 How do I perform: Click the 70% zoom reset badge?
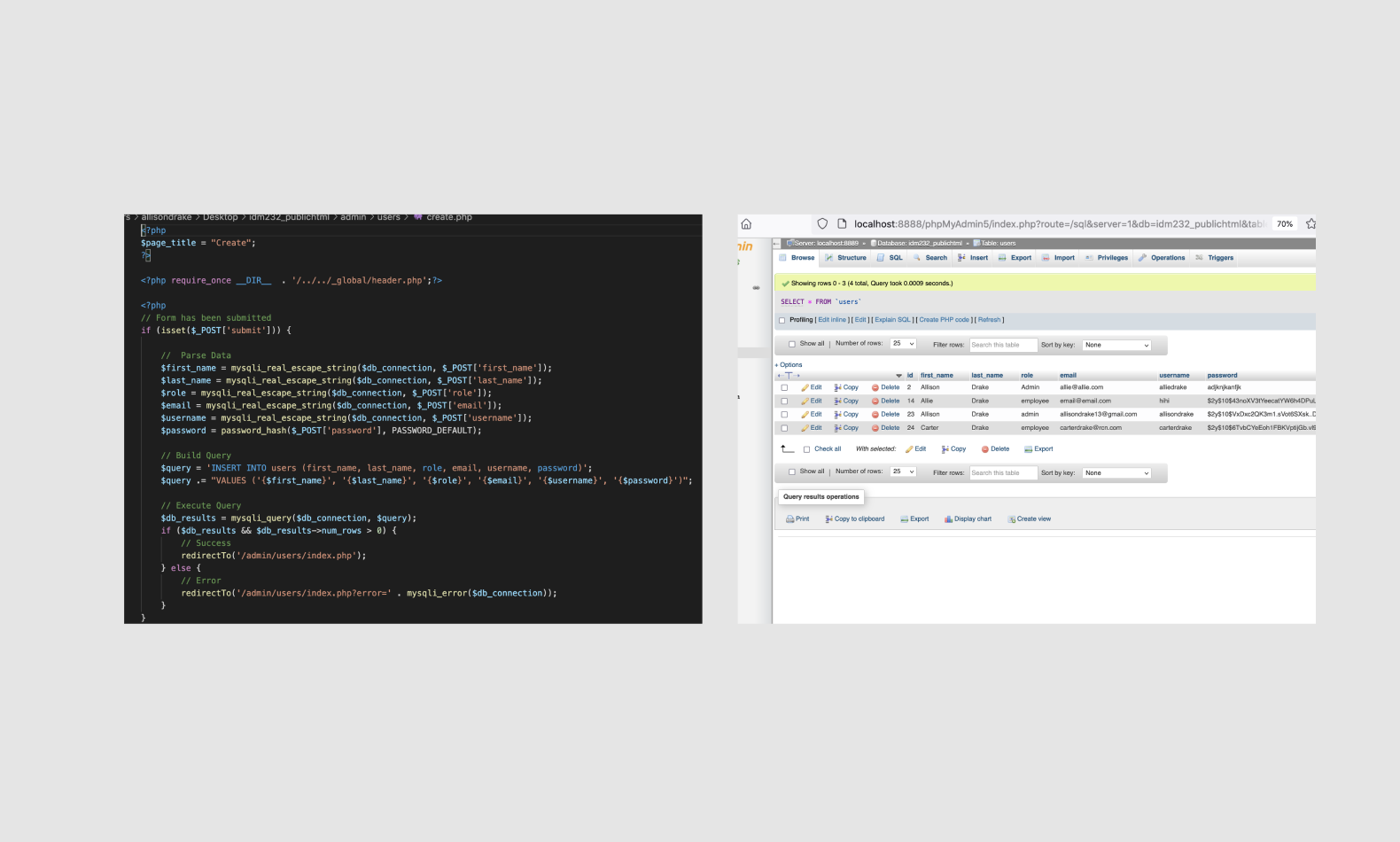coord(1285,224)
